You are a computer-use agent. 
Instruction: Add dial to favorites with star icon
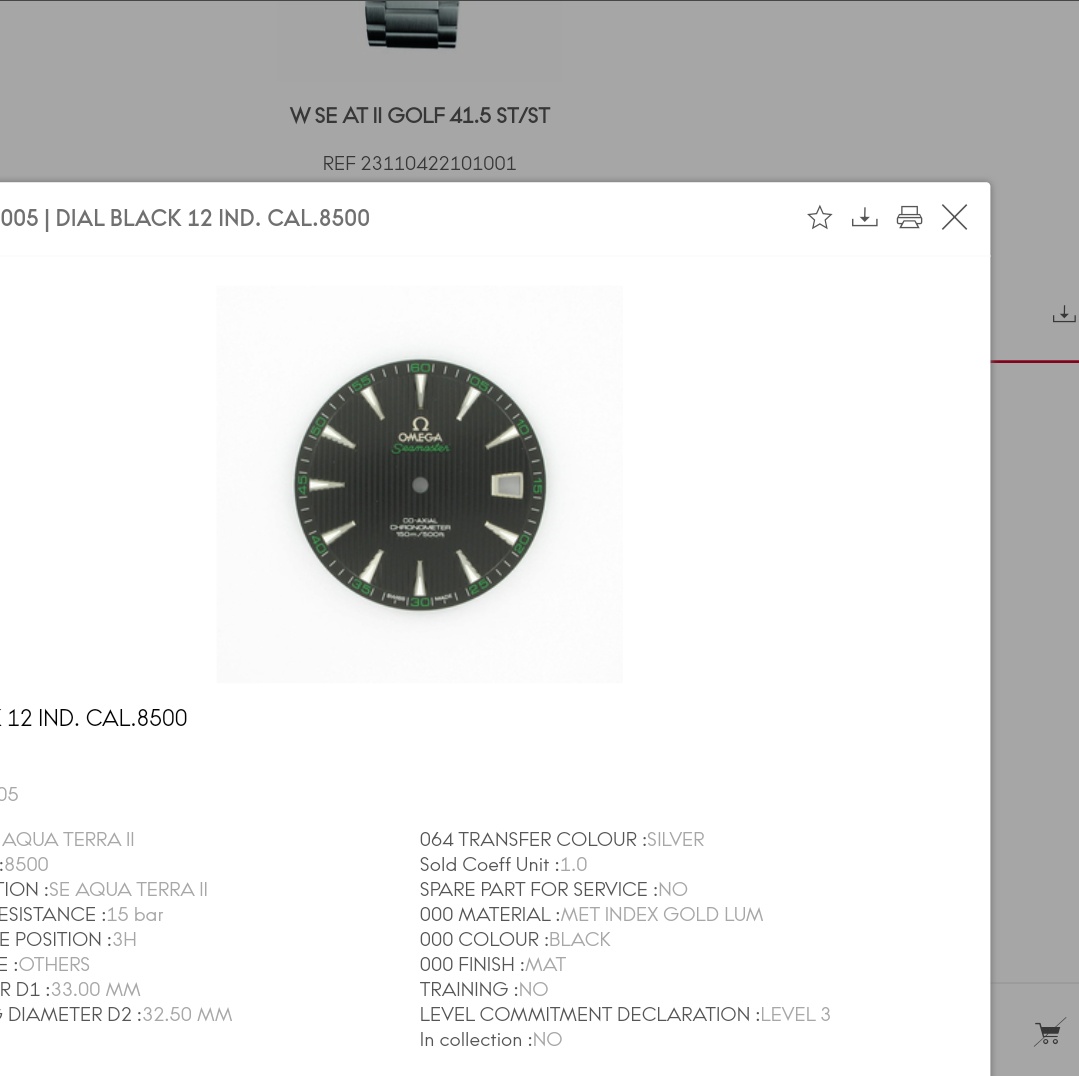point(819,217)
